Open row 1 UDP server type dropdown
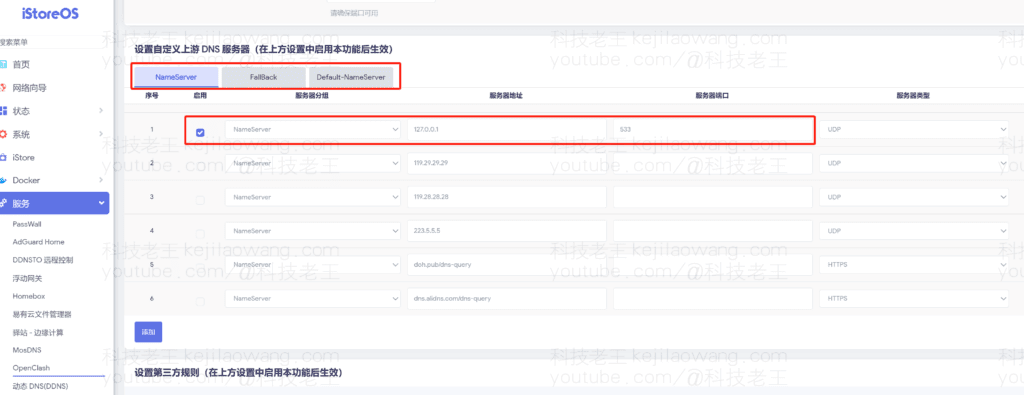The height and width of the screenshot is (395, 1024). click(x=914, y=129)
